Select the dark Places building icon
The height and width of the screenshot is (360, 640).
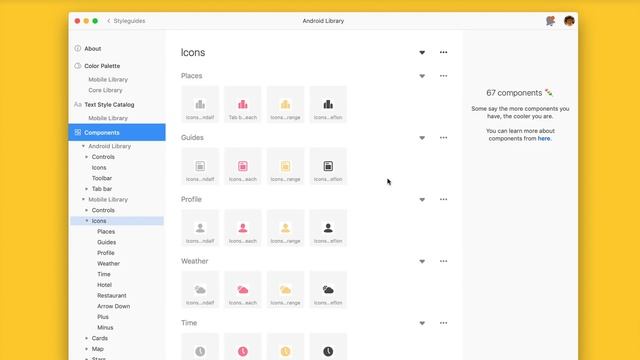click(x=328, y=104)
